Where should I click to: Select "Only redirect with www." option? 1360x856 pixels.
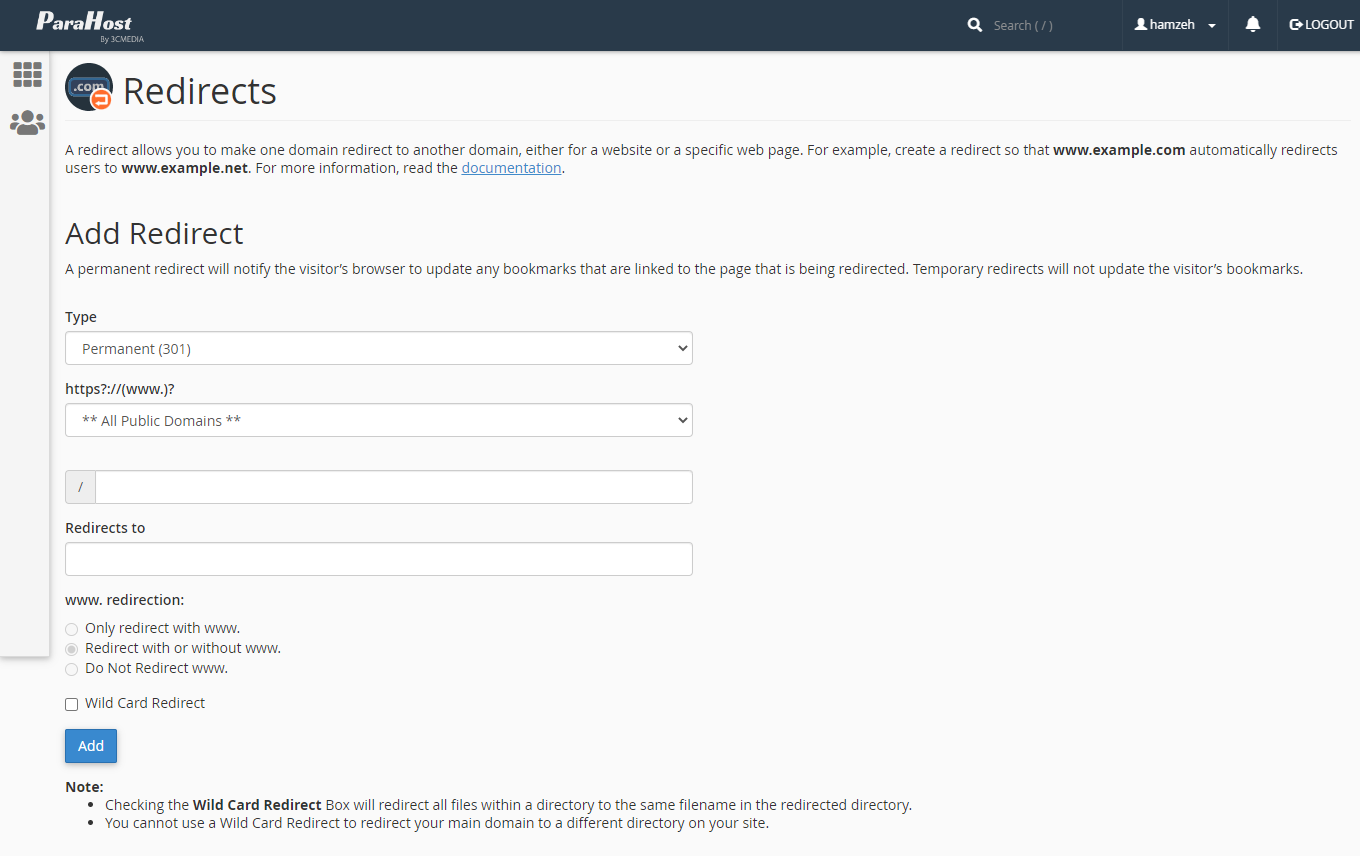tap(71, 629)
